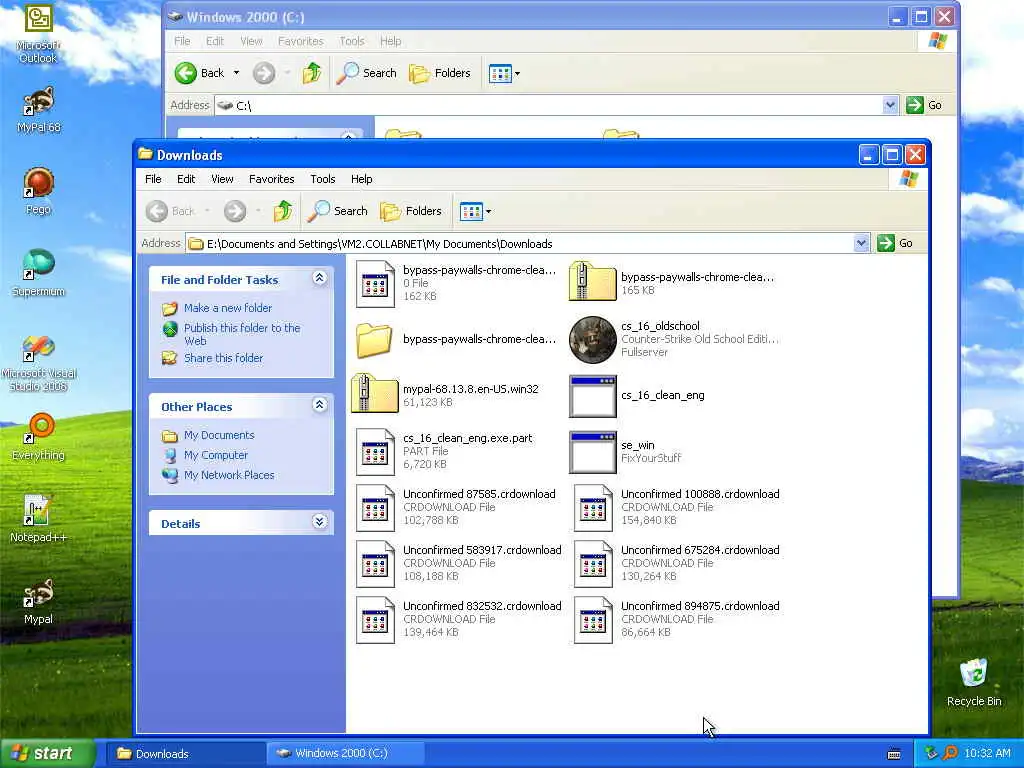Select Unconfirmed 583917.crdownload file

pyautogui.click(x=458, y=564)
